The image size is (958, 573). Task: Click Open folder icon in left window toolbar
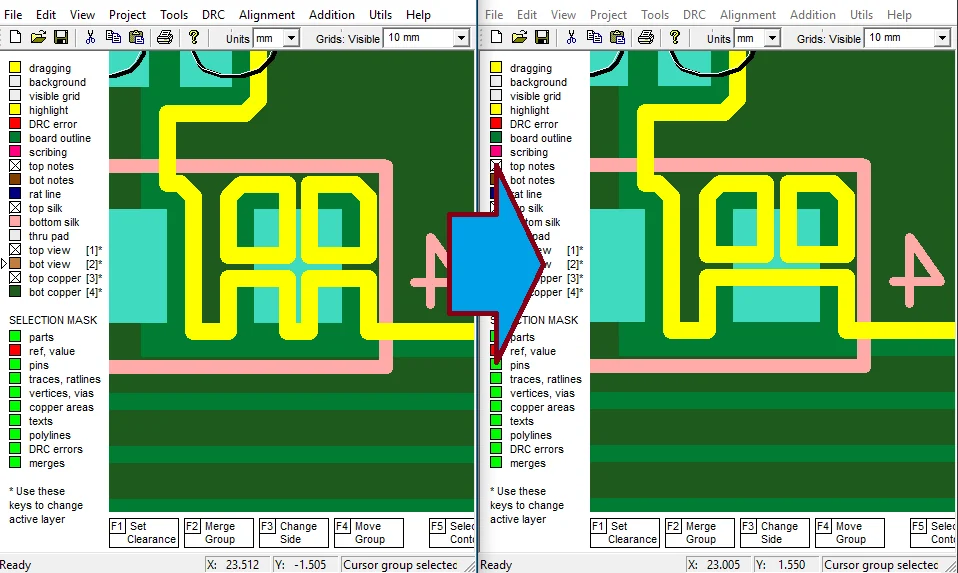[x=38, y=38]
